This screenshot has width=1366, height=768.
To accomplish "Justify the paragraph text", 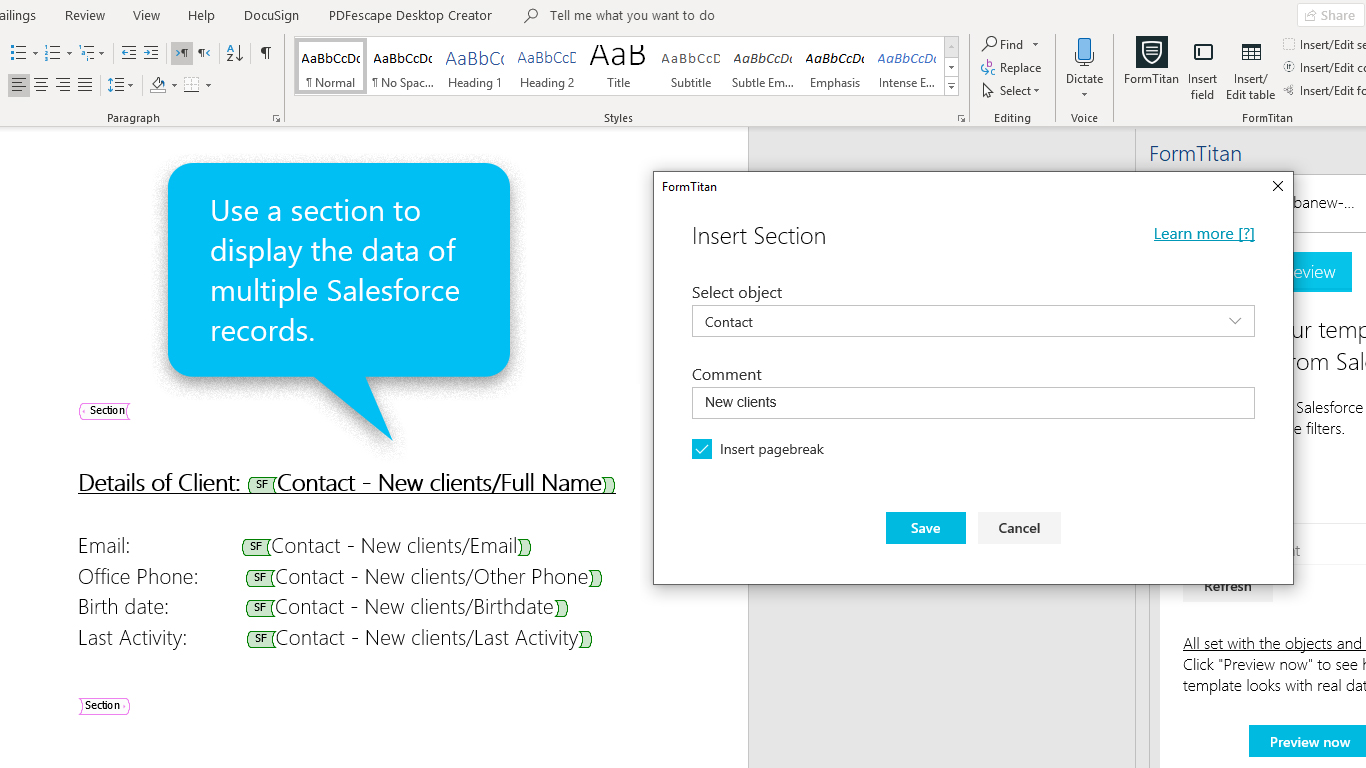I will pos(85,85).
